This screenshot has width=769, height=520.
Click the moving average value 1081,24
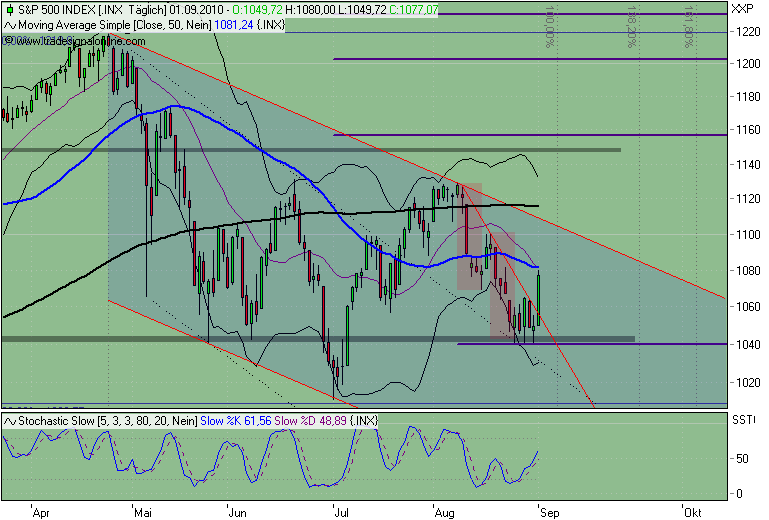pos(234,25)
